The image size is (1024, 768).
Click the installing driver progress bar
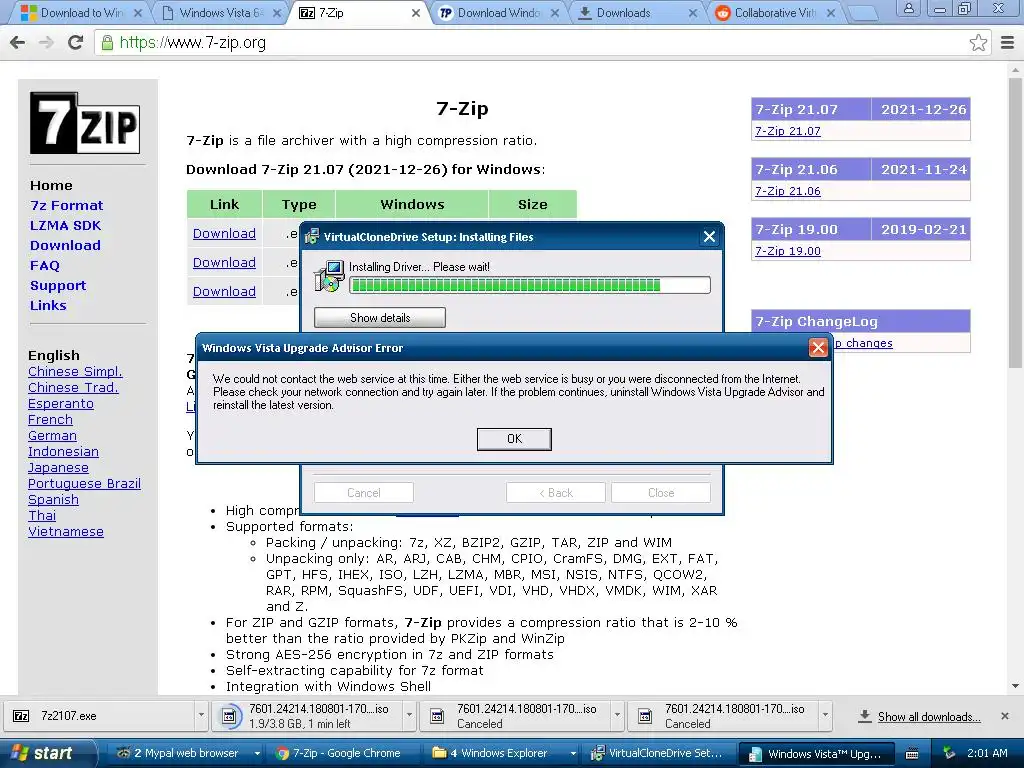[x=530, y=285]
